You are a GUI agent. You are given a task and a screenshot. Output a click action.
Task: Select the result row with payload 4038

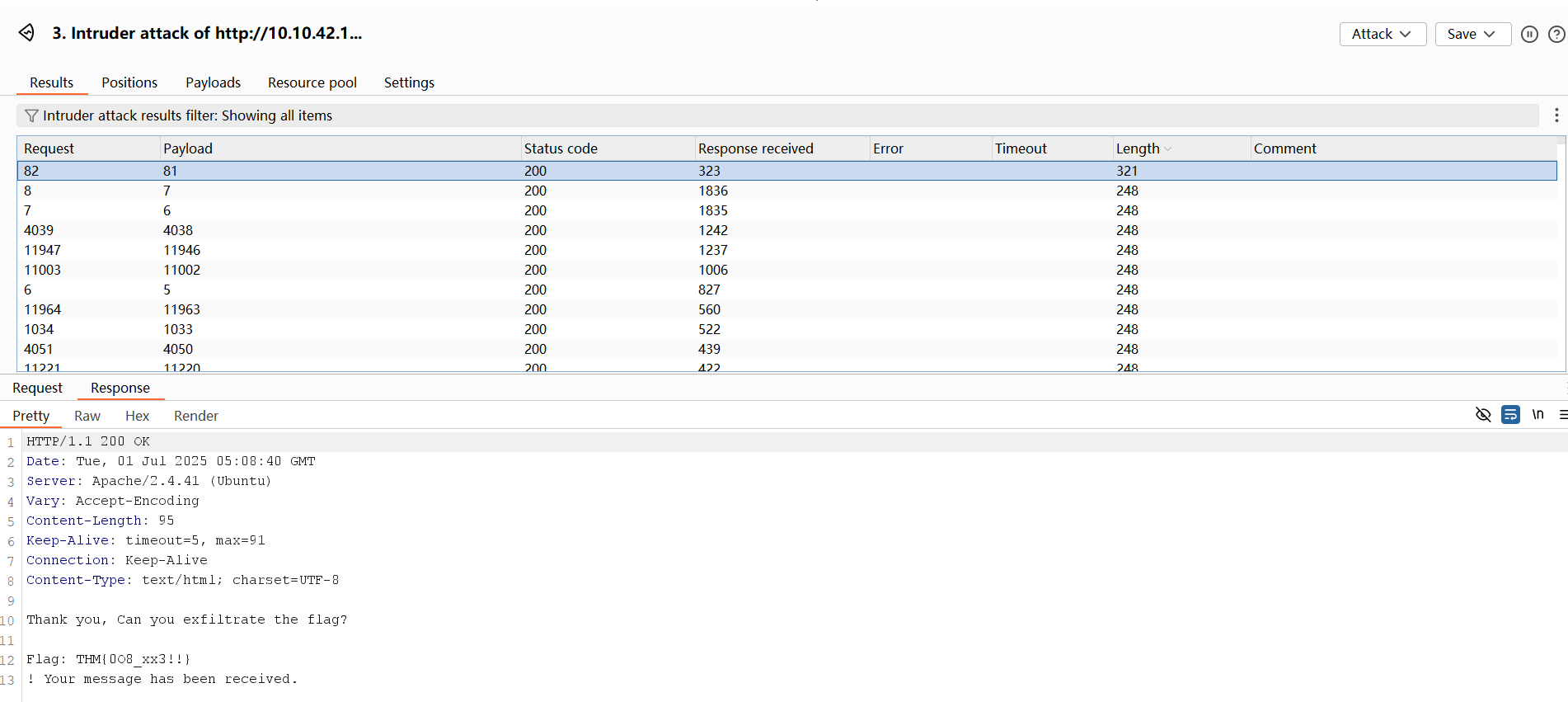(x=178, y=230)
